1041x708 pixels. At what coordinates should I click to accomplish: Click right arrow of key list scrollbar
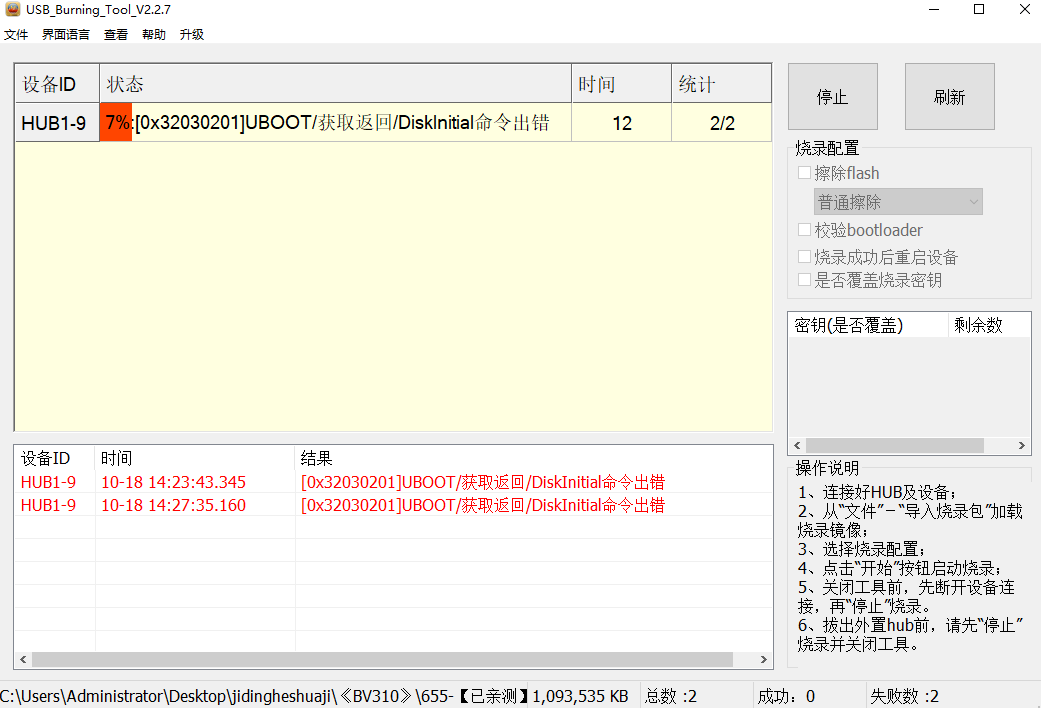point(1022,446)
